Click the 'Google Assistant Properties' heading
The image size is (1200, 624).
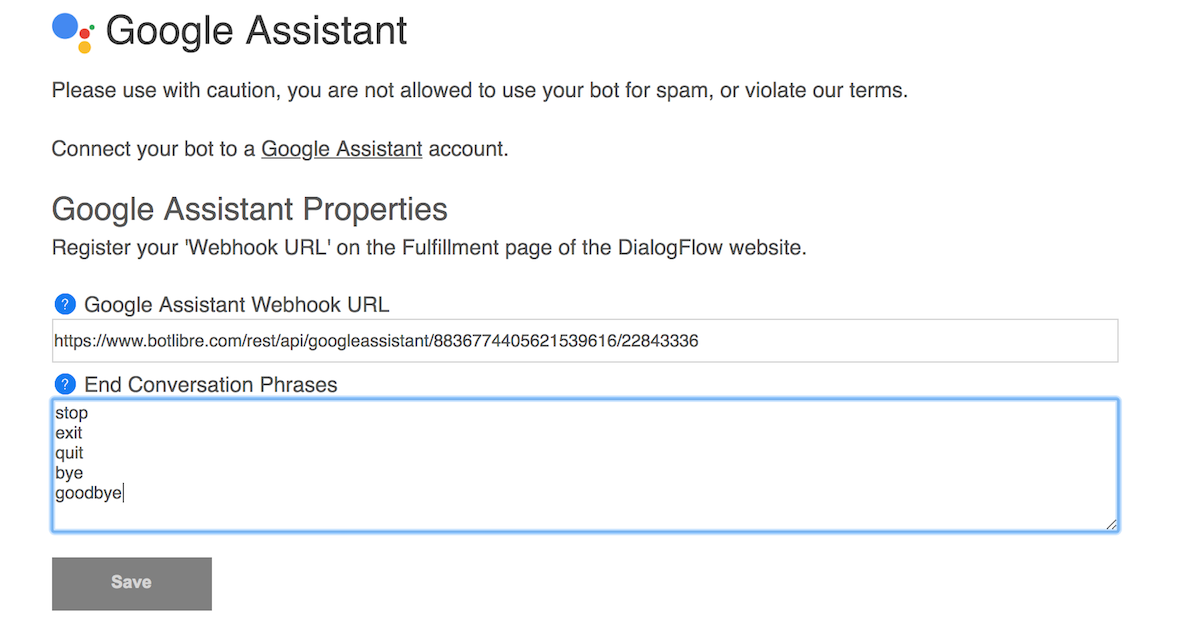pos(250,209)
